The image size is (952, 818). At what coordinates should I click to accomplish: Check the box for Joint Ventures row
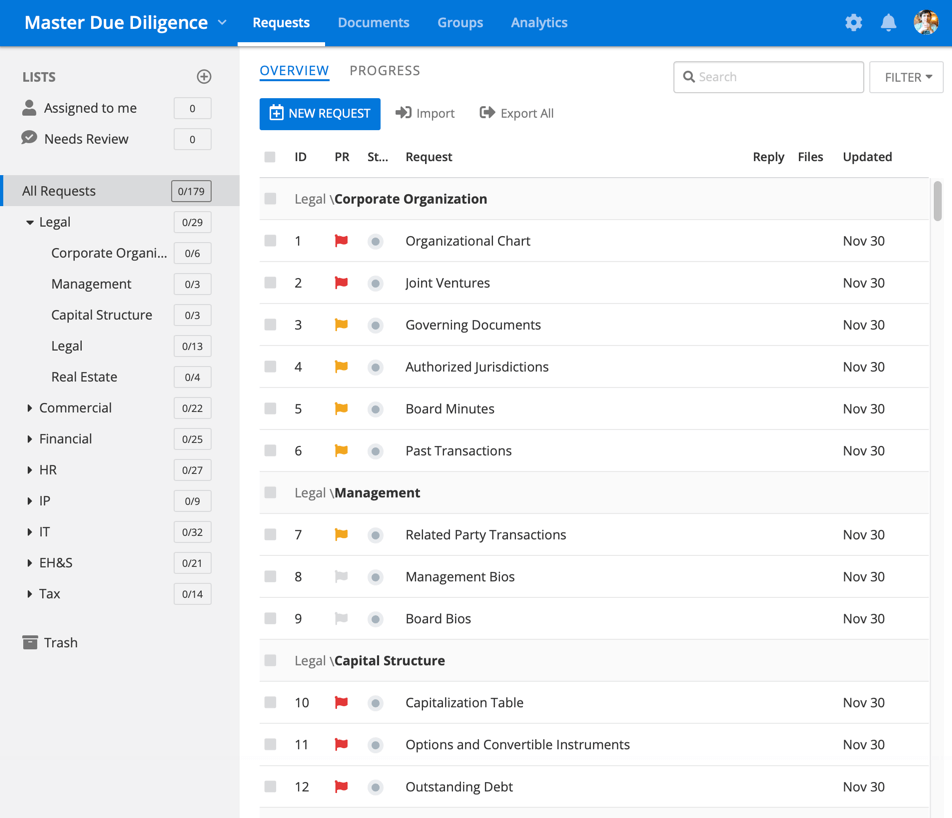(x=270, y=283)
